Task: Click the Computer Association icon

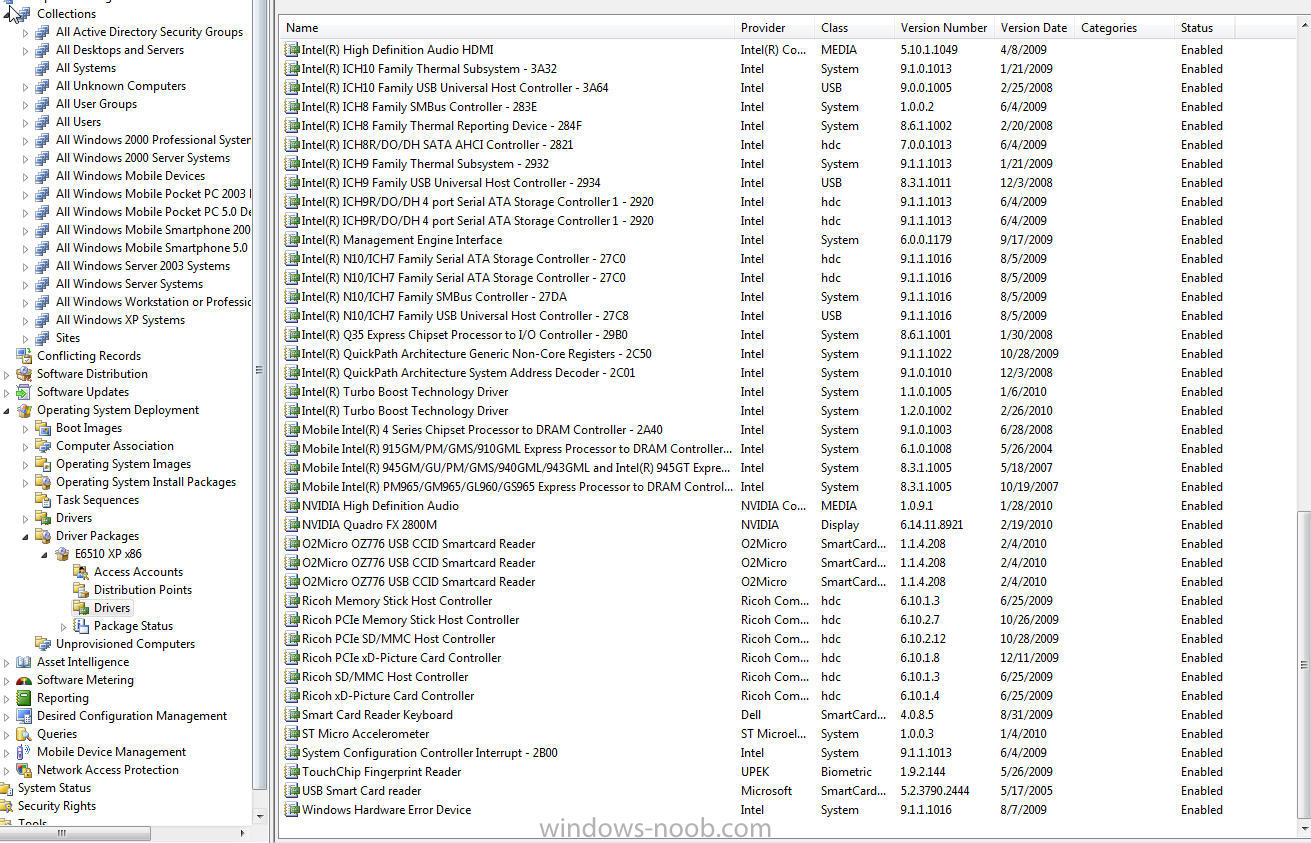Action: point(43,446)
